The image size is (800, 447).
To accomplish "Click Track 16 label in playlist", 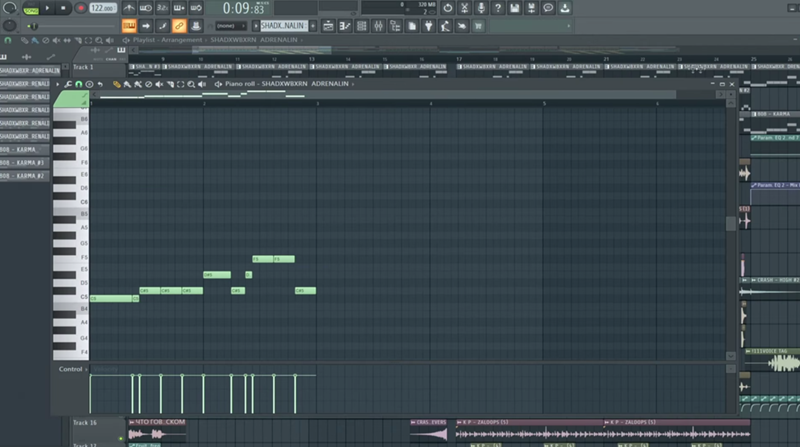I will coord(85,423).
